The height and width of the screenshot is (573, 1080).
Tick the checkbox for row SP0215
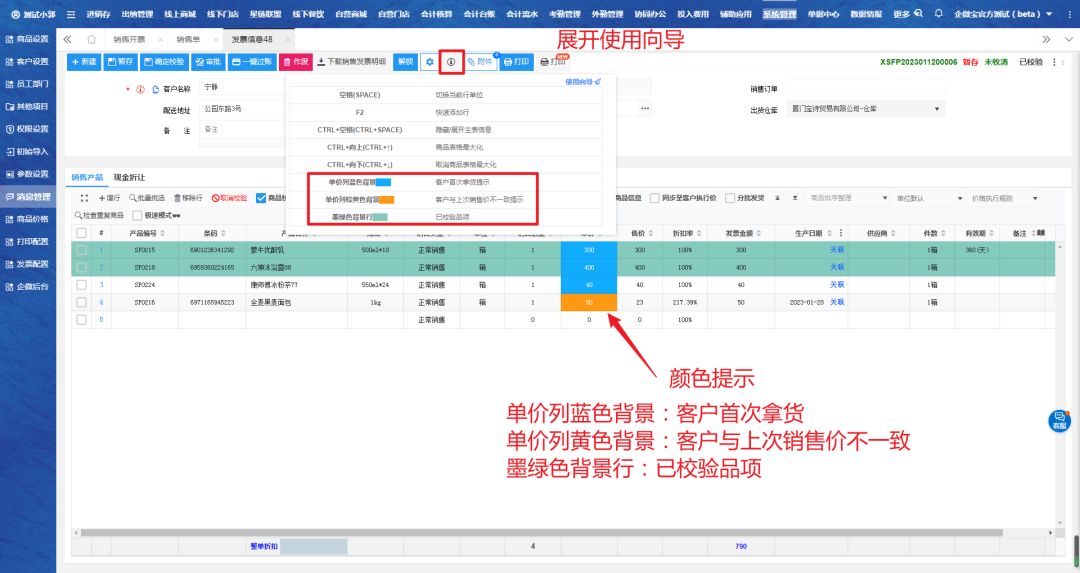tap(81, 250)
